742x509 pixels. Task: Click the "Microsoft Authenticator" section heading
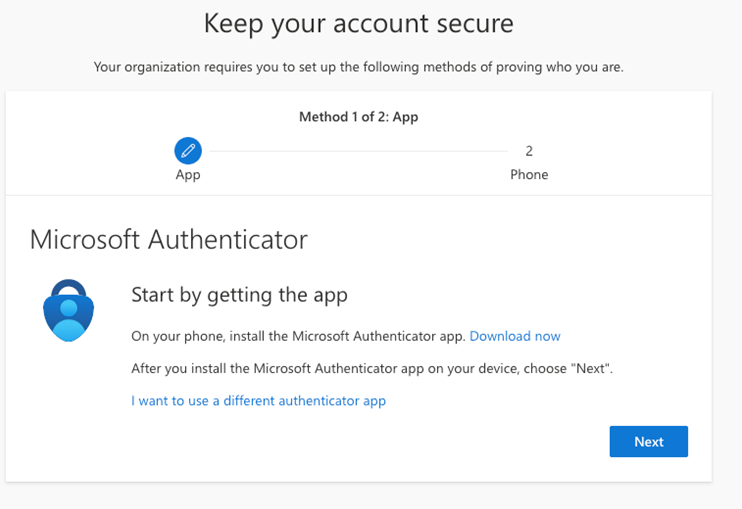coord(169,240)
